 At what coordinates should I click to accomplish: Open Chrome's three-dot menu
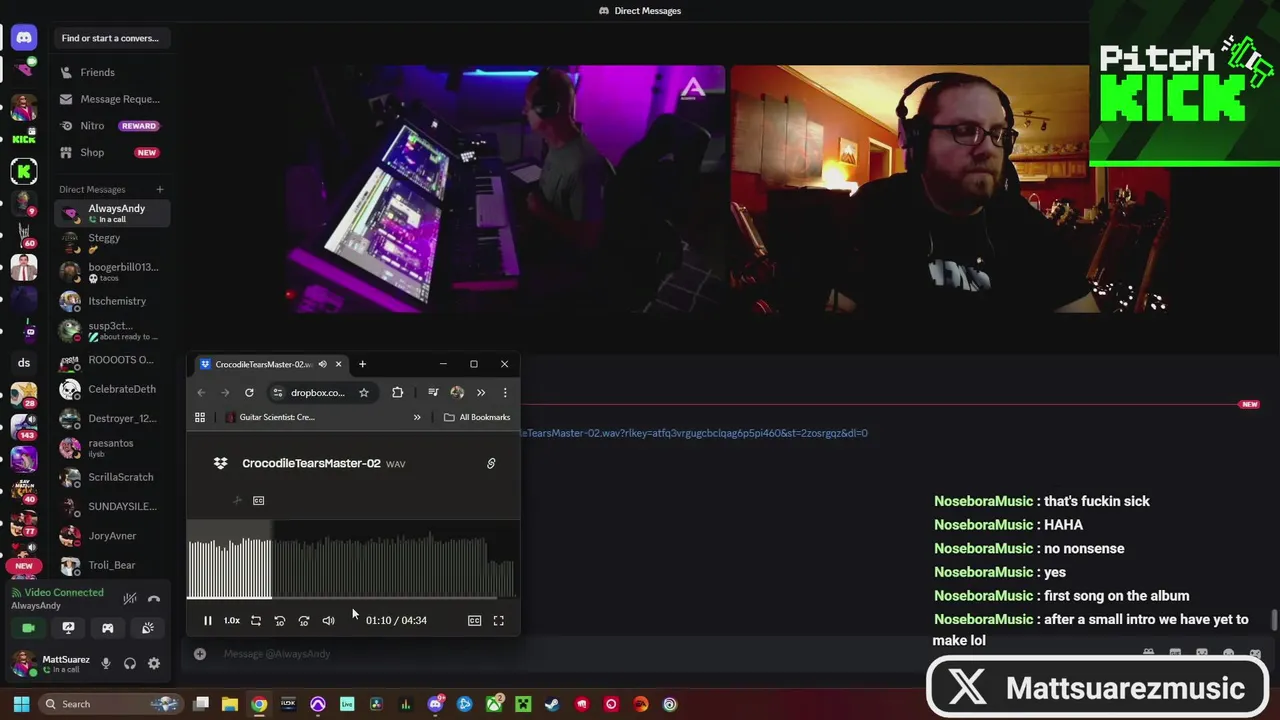[505, 393]
